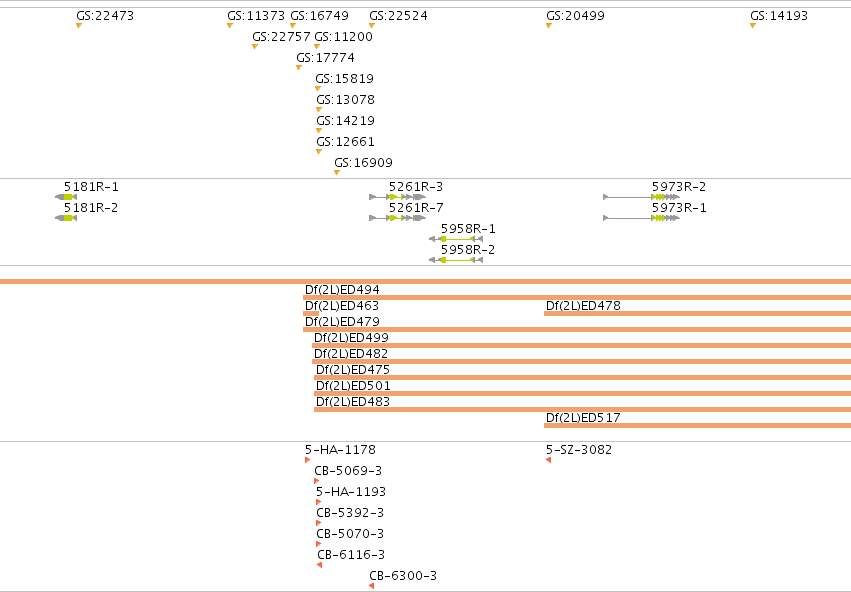This screenshot has height=592, width=851.
Task: Select the 5-SZ-3082 red arrow marker
Action: (549, 460)
